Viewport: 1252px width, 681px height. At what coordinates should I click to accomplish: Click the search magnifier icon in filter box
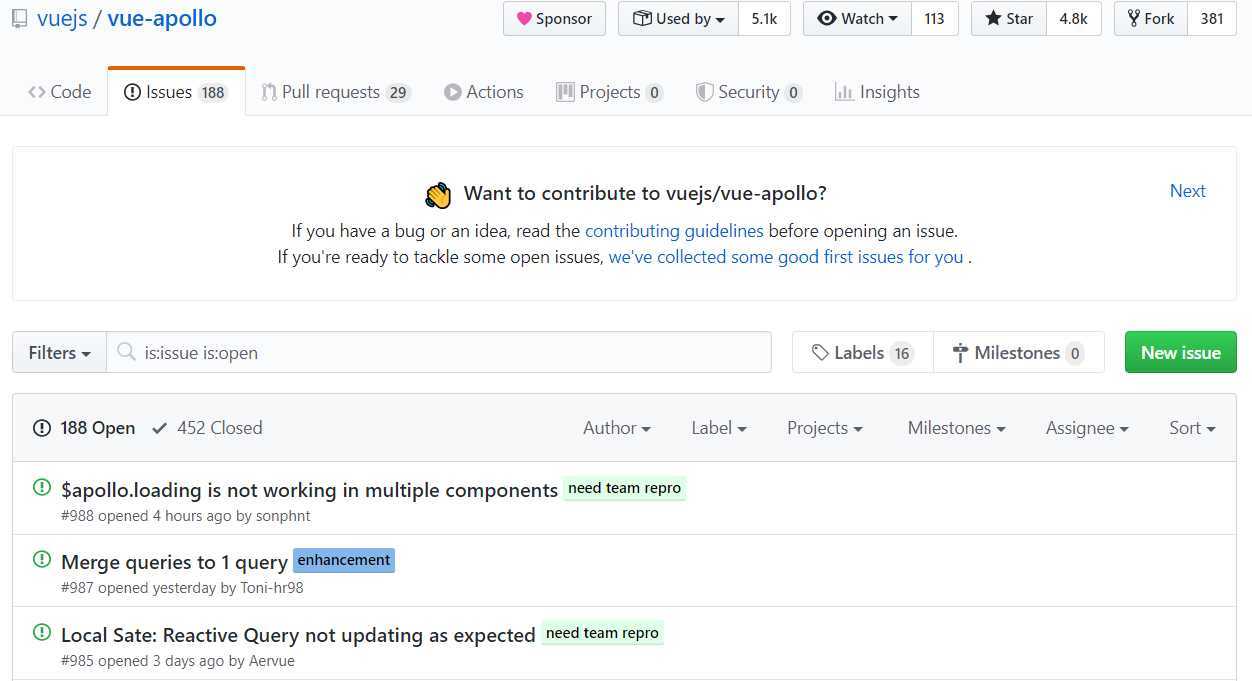(126, 352)
